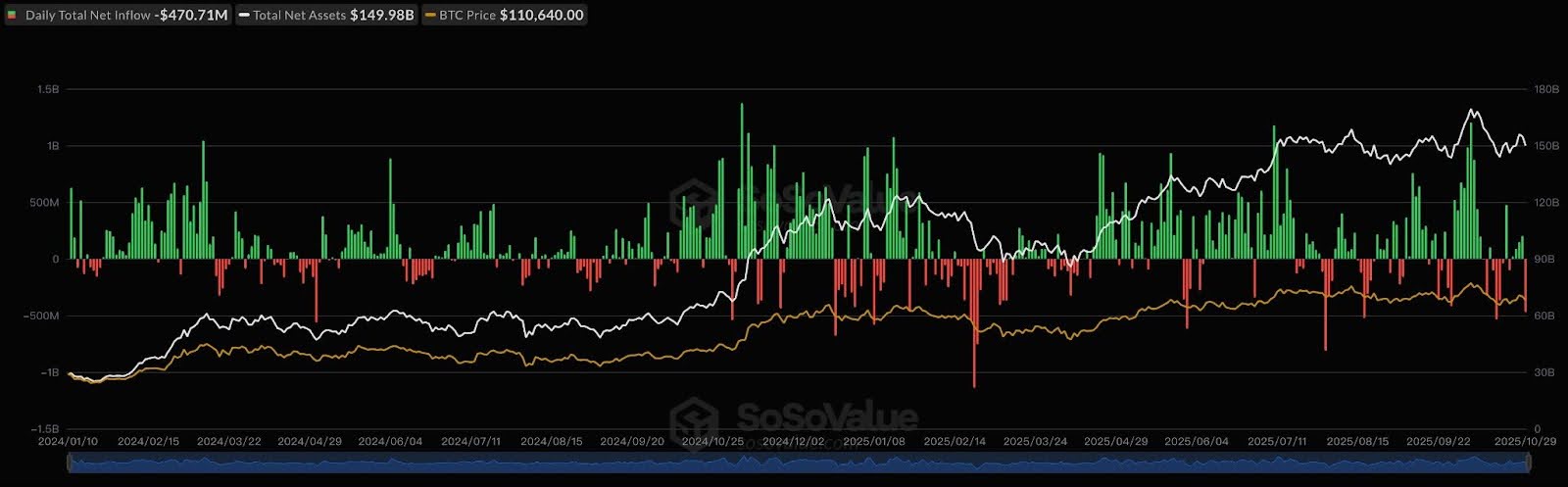Screen dimensions: 1568x487
Task: Click the 2025/10/29 end date axis label
Action: pyautogui.click(x=1525, y=441)
